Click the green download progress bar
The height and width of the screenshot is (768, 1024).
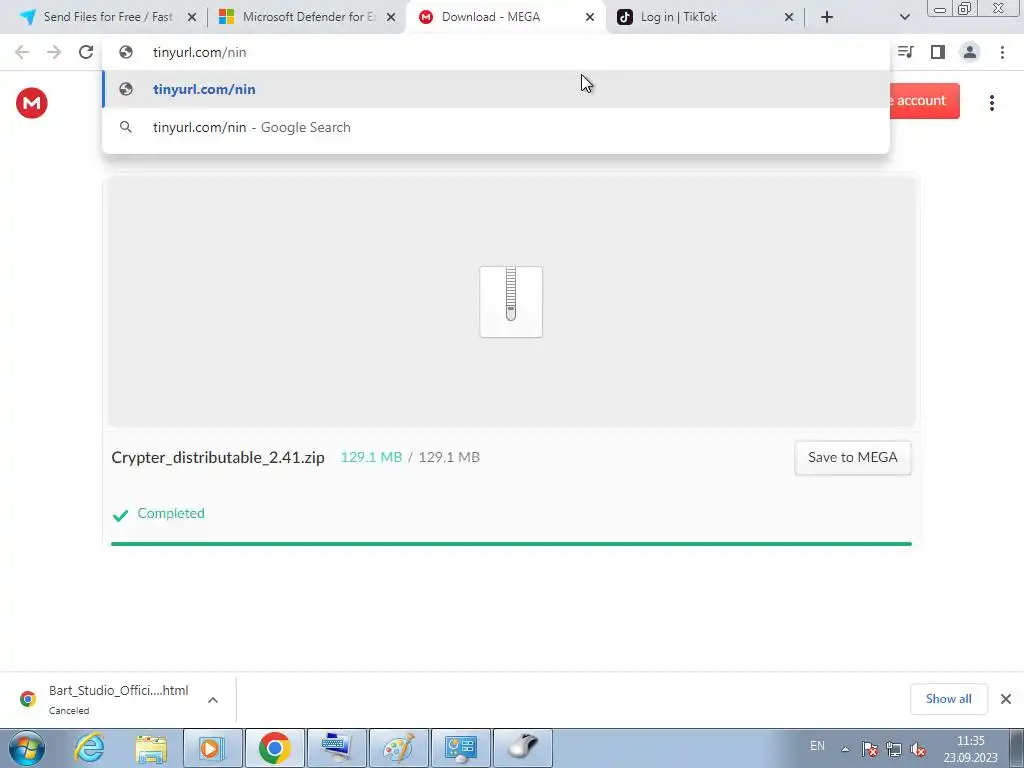(x=511, y=543)
